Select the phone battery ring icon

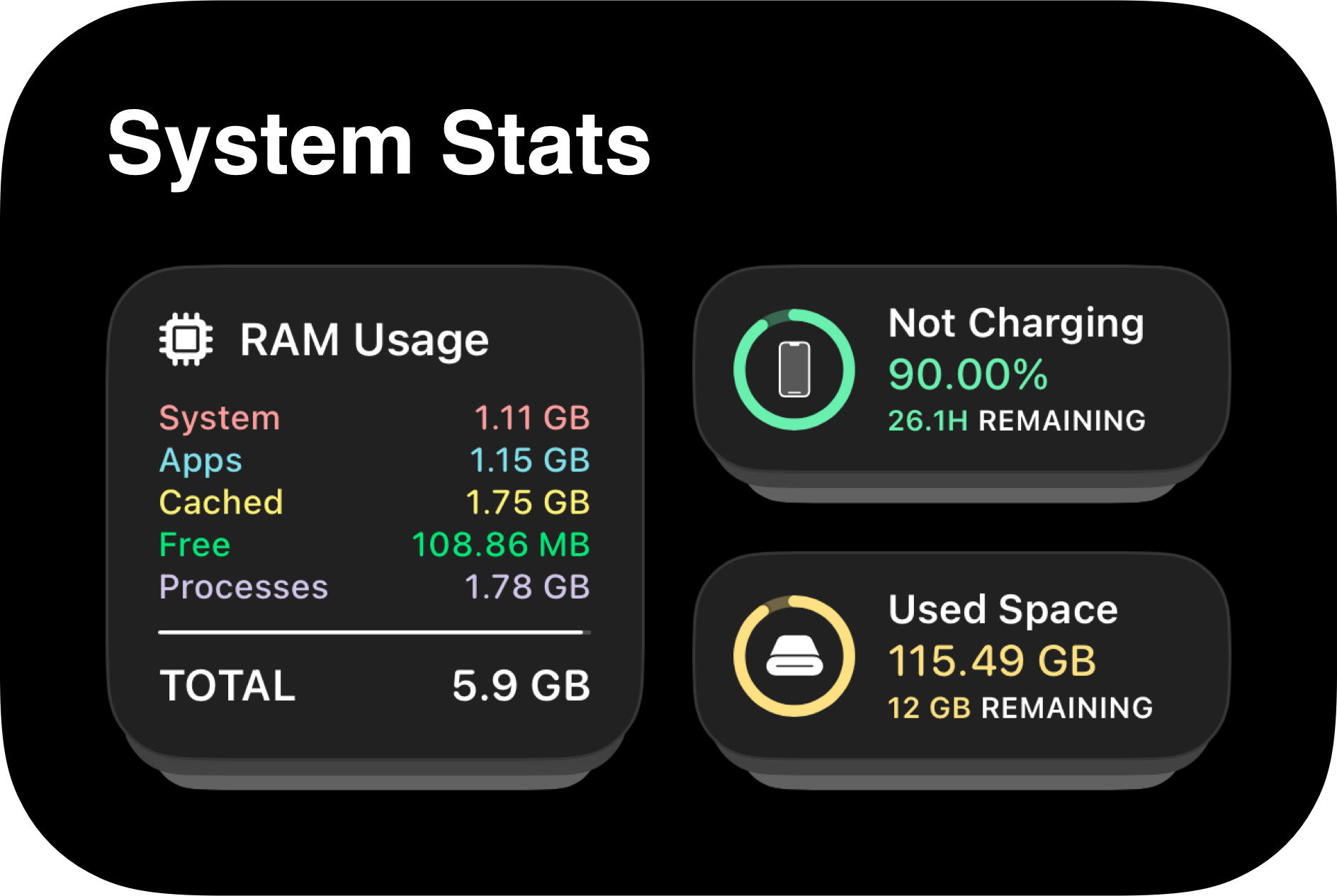pos(794,370)
